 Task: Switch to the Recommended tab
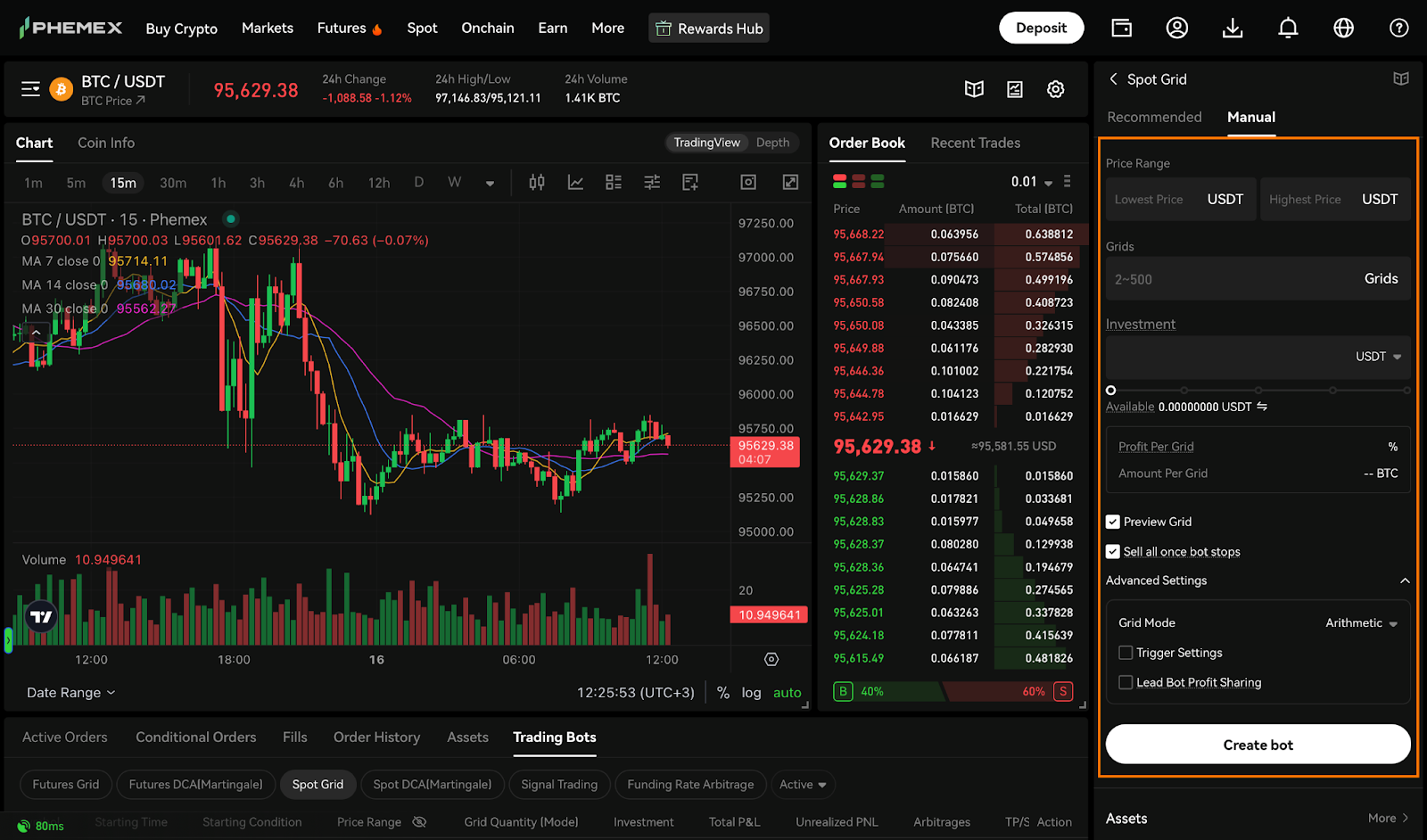pyautogui.click(x=1154, y=117)
